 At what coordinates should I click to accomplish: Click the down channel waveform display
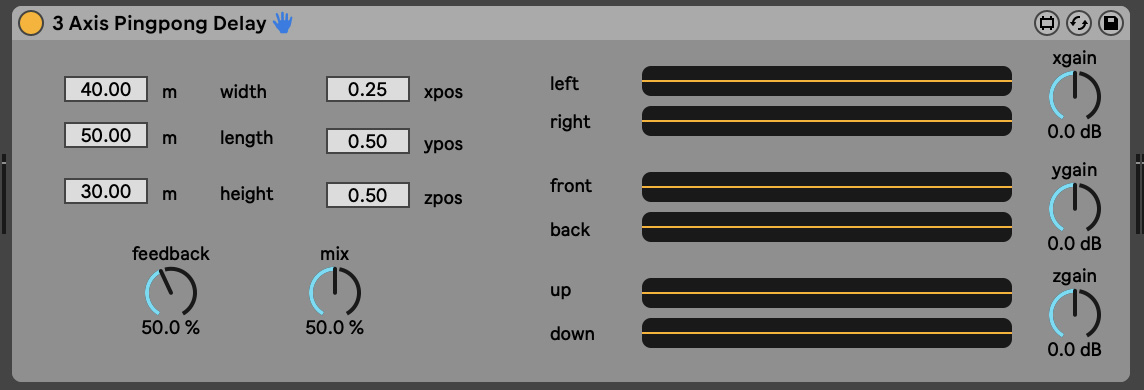point(827,333)
